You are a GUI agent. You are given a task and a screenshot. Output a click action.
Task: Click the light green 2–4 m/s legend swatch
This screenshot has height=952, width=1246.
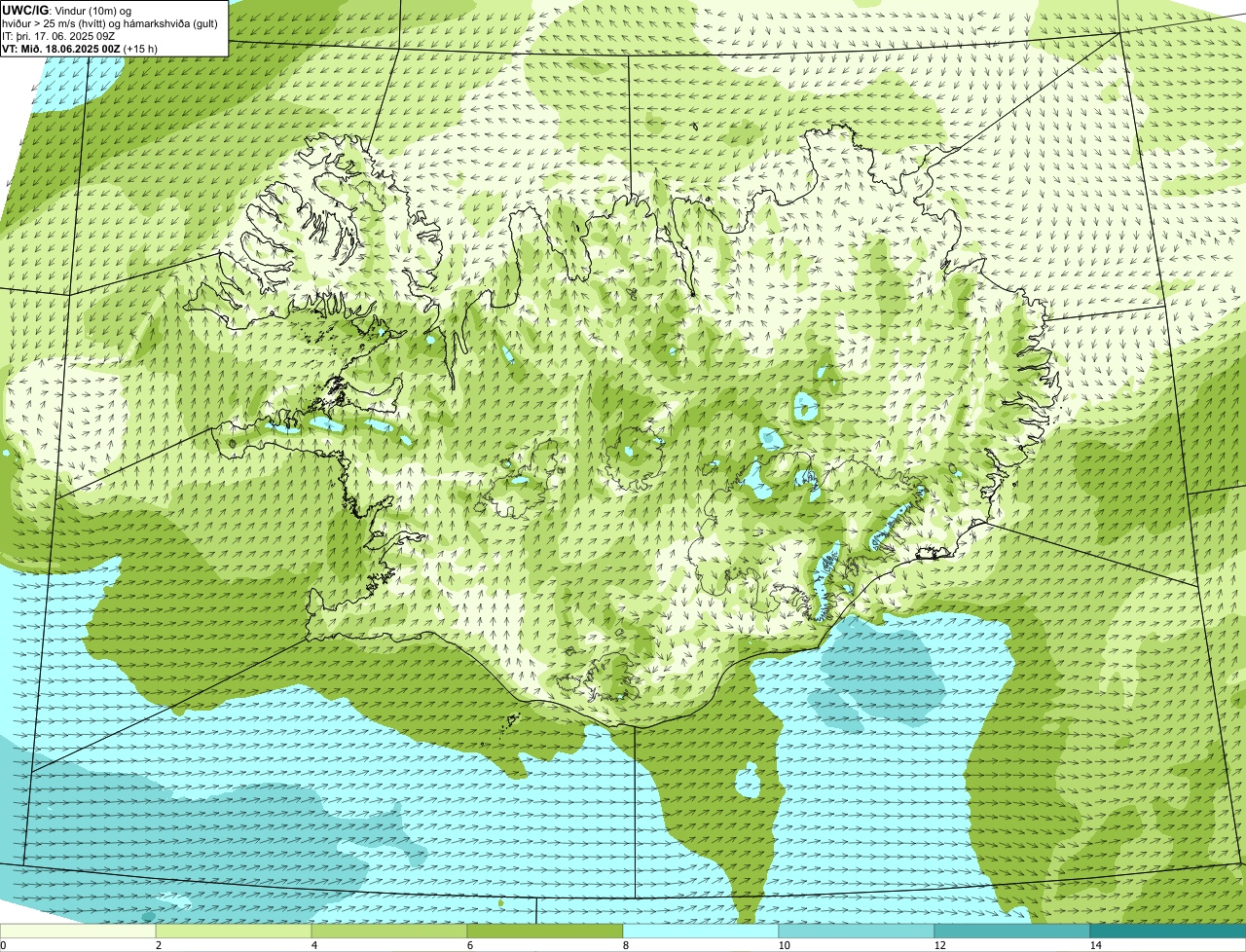[x=234, y=931]
